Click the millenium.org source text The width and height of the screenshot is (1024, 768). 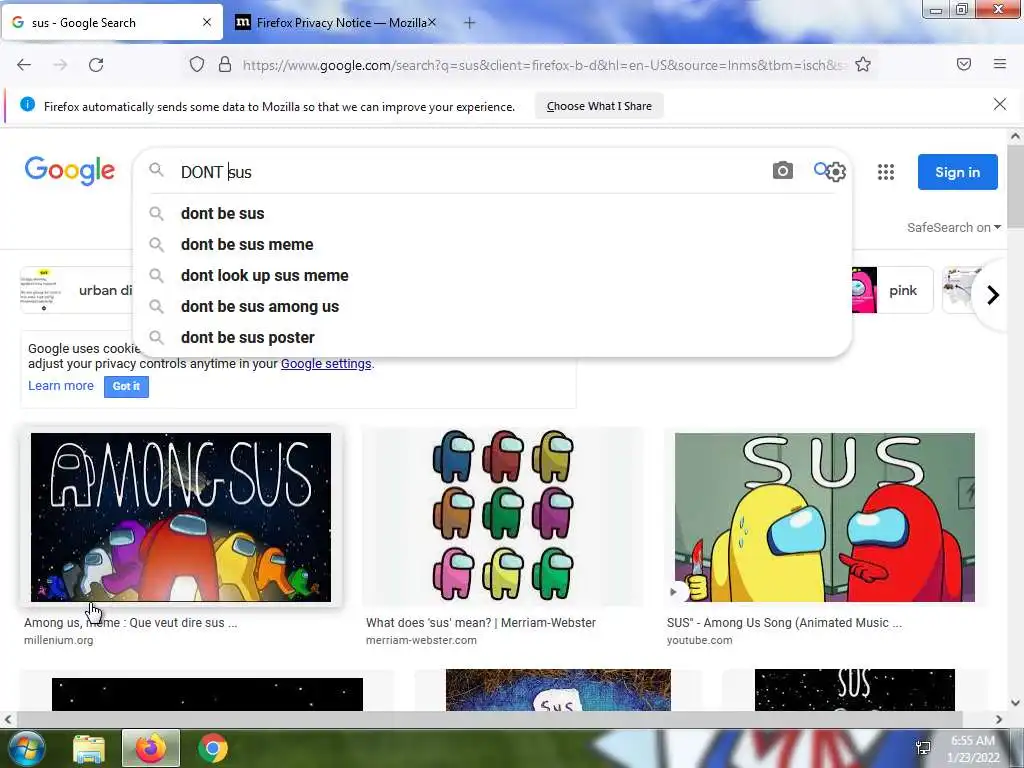(59, 640)
